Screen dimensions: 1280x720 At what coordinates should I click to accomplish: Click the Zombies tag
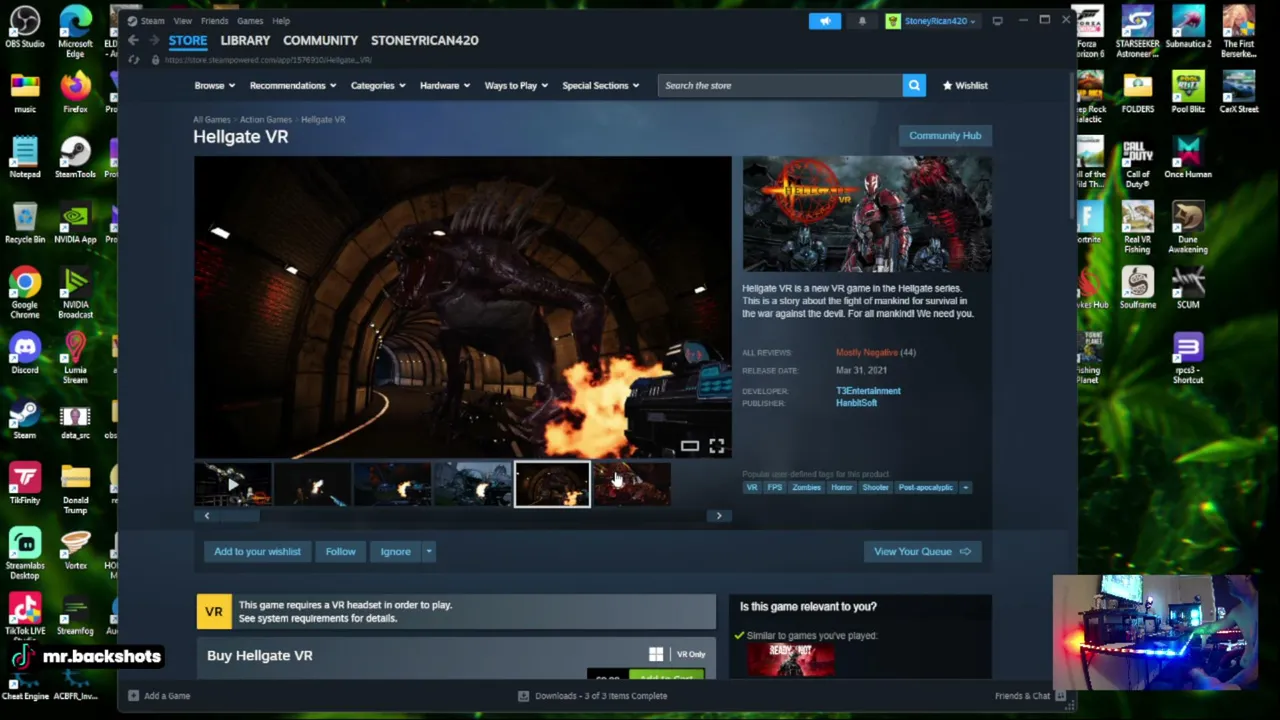[806, 488]
